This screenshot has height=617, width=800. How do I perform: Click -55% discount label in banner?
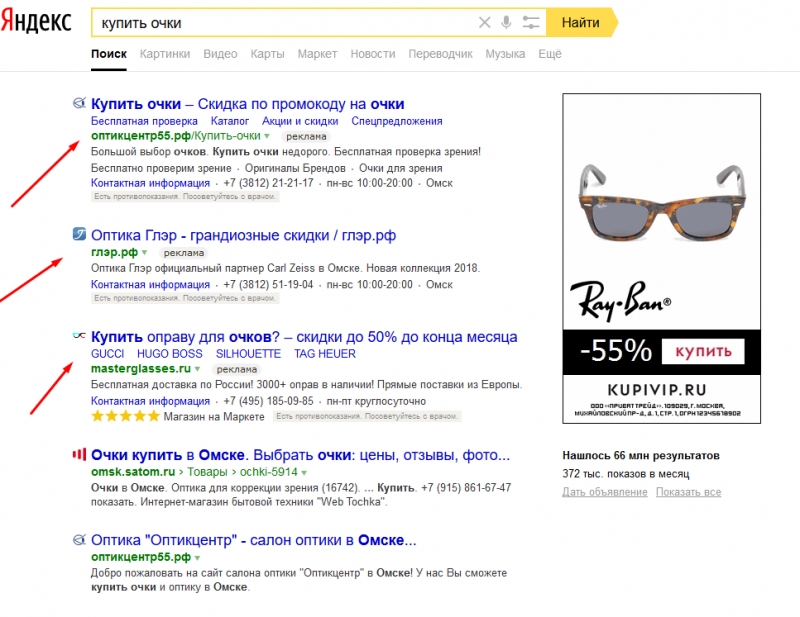point(616,351)
